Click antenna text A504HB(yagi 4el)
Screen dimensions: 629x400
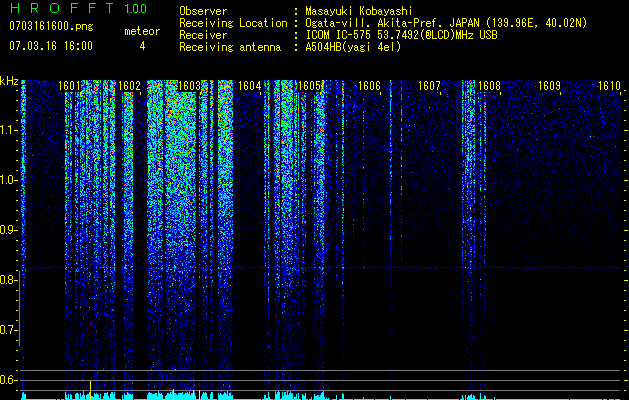353,47
